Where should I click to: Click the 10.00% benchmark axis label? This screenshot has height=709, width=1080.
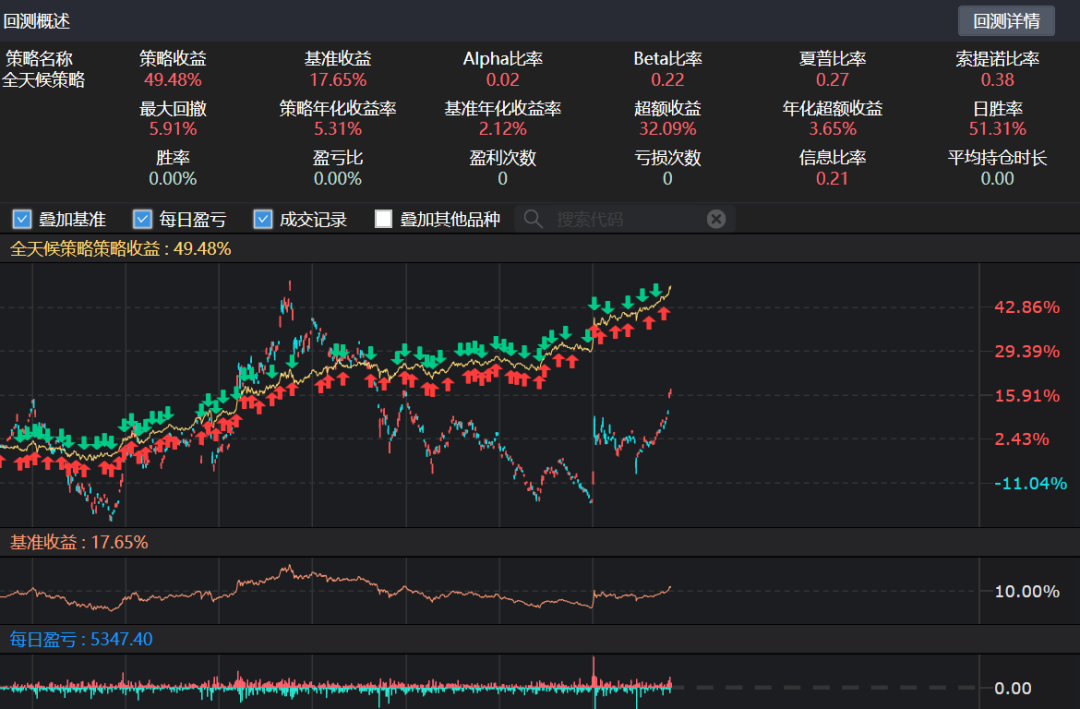(x=1027, y=591)
